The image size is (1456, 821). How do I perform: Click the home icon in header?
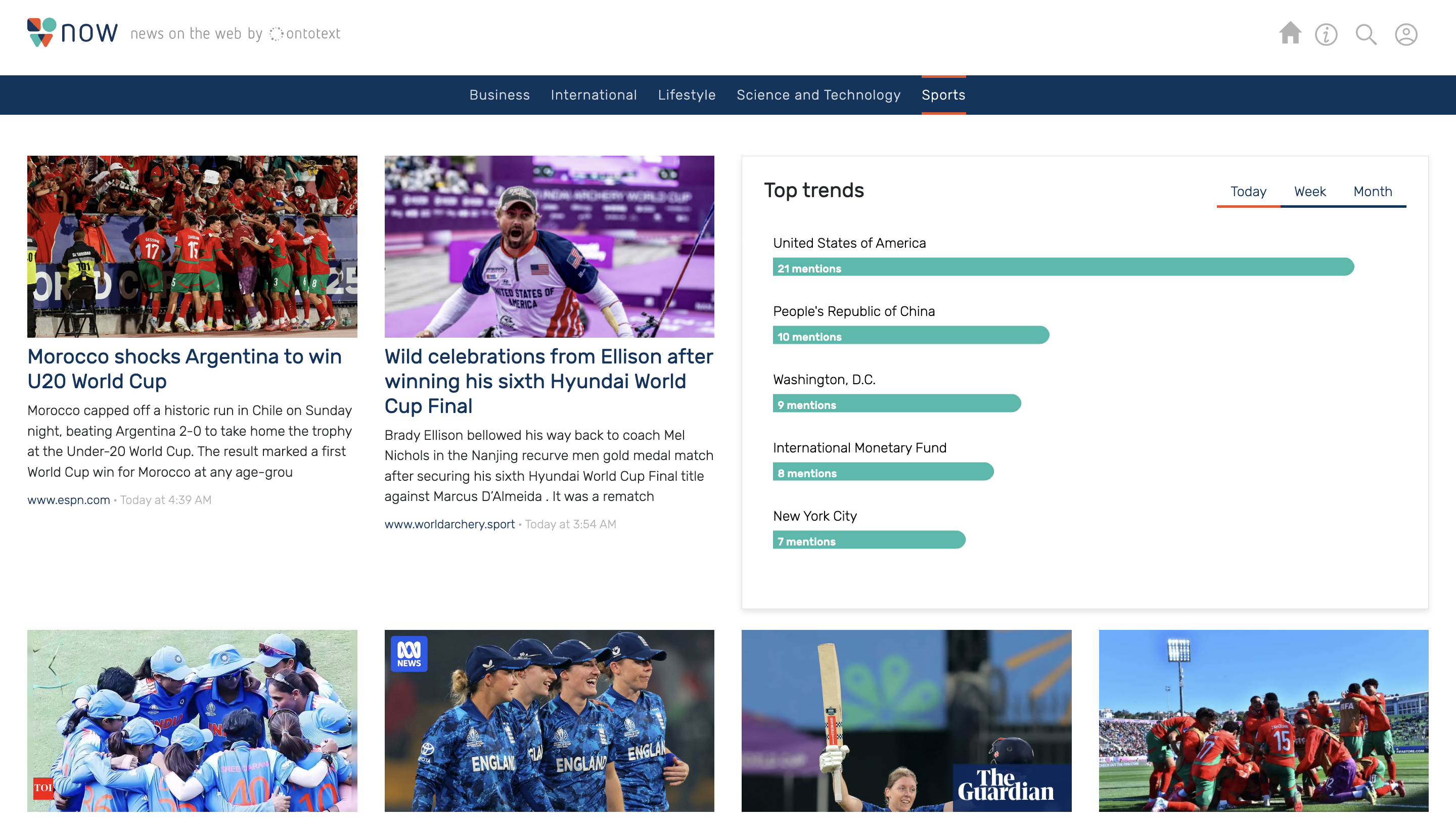coord(1290,33)
